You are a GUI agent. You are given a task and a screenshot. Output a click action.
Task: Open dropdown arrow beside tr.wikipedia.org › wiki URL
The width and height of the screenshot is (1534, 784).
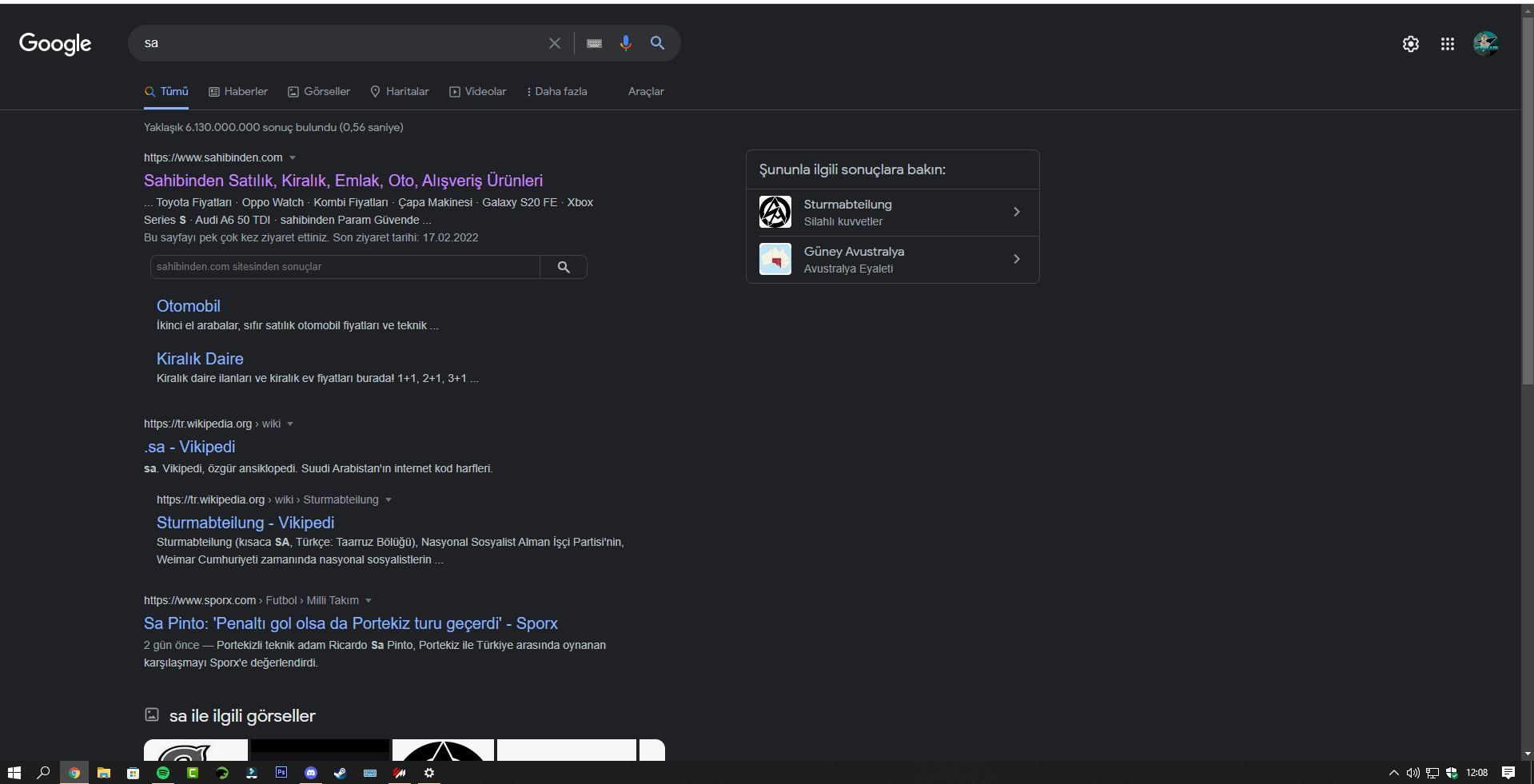click(290, 424)
